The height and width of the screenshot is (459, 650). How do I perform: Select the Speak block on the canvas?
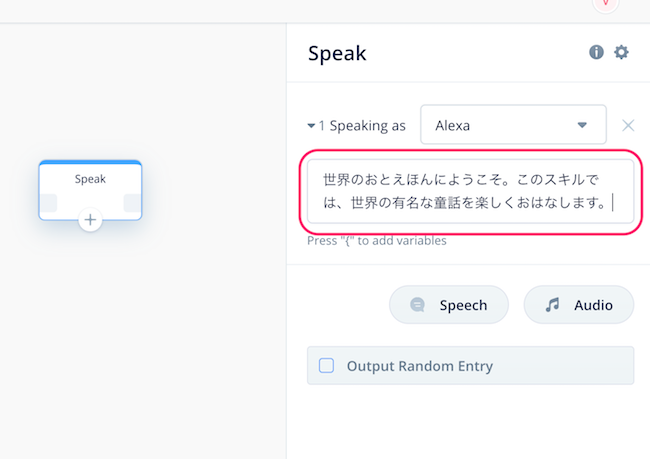pyautogui.click(x=90, y=190)
